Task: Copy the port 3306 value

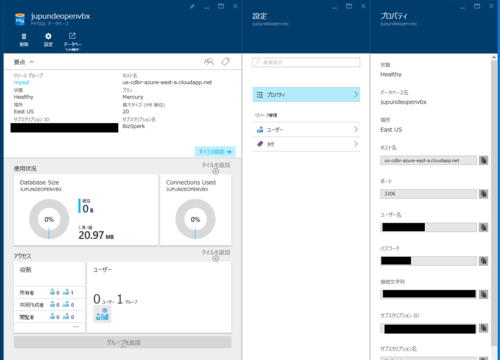Action: [x=483, y=194]
